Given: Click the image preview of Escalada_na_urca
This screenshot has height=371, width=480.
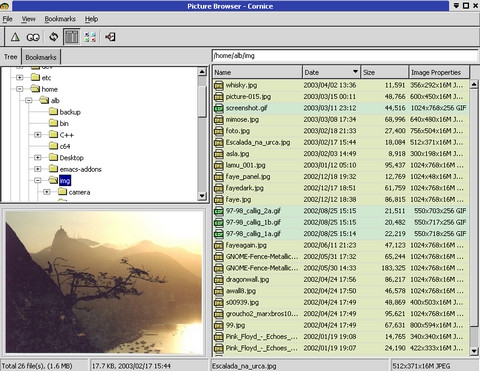Looking at the screenshot, I should pyautogui.click(x=105, y=282).
